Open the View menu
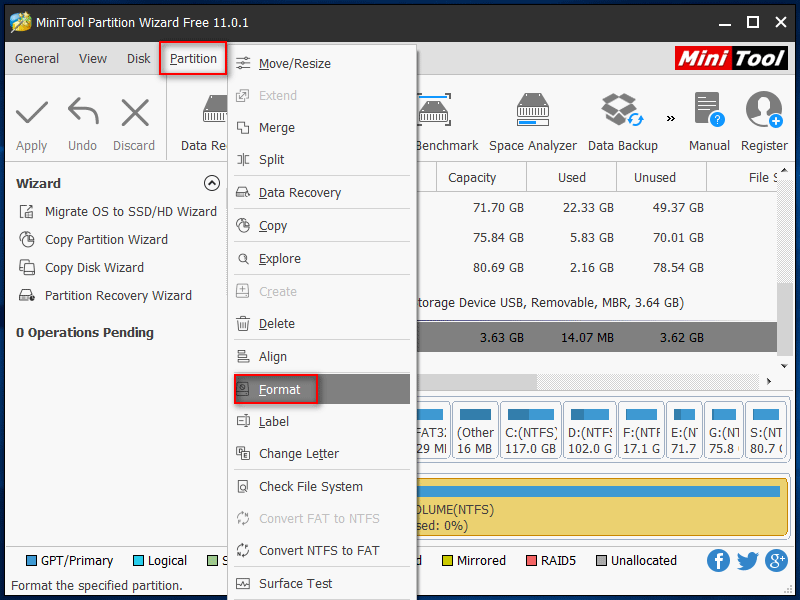The width and height of the screenshot is (800, 600). [x=93, y=59]
